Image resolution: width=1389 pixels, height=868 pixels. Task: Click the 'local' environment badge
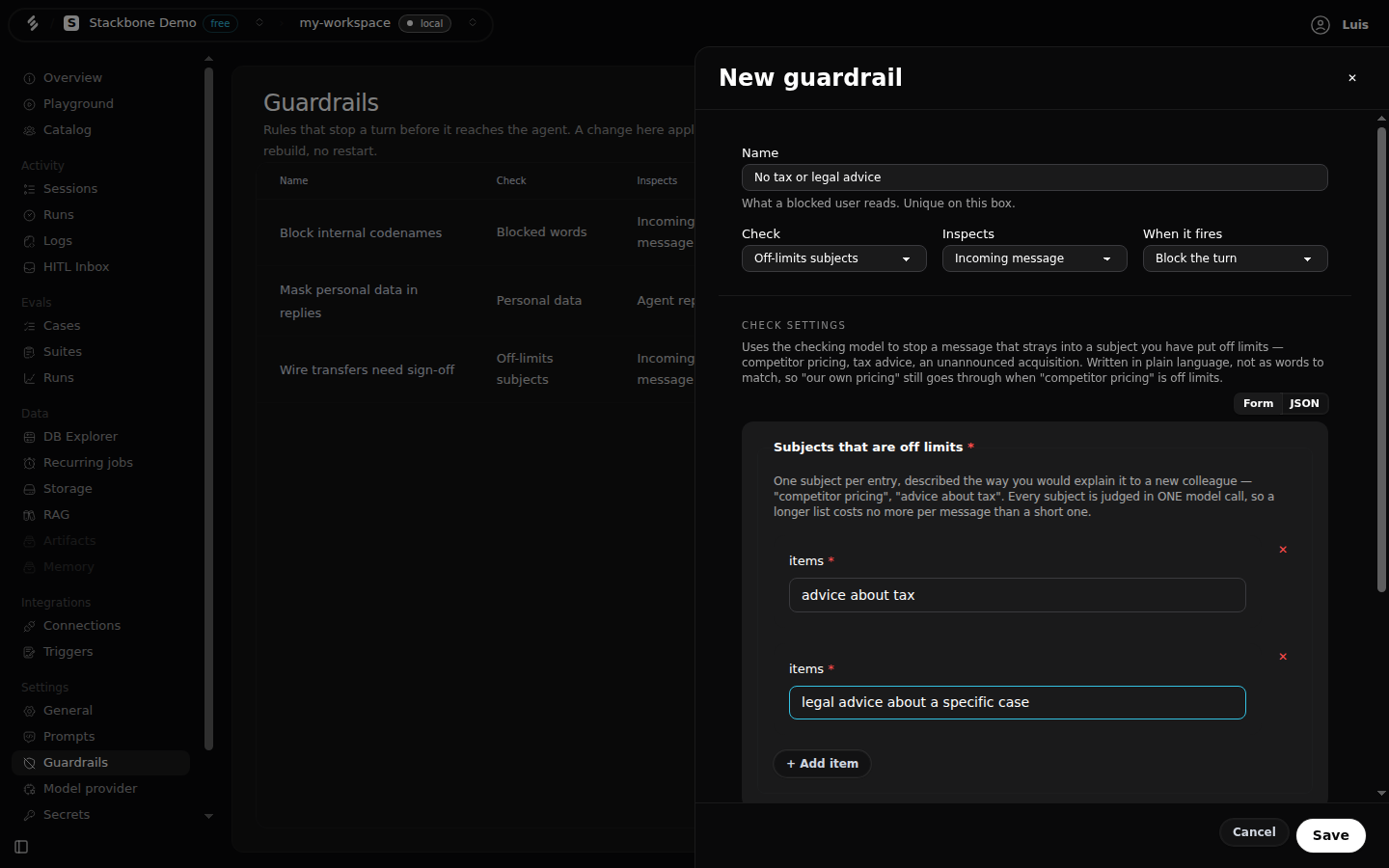424,23
